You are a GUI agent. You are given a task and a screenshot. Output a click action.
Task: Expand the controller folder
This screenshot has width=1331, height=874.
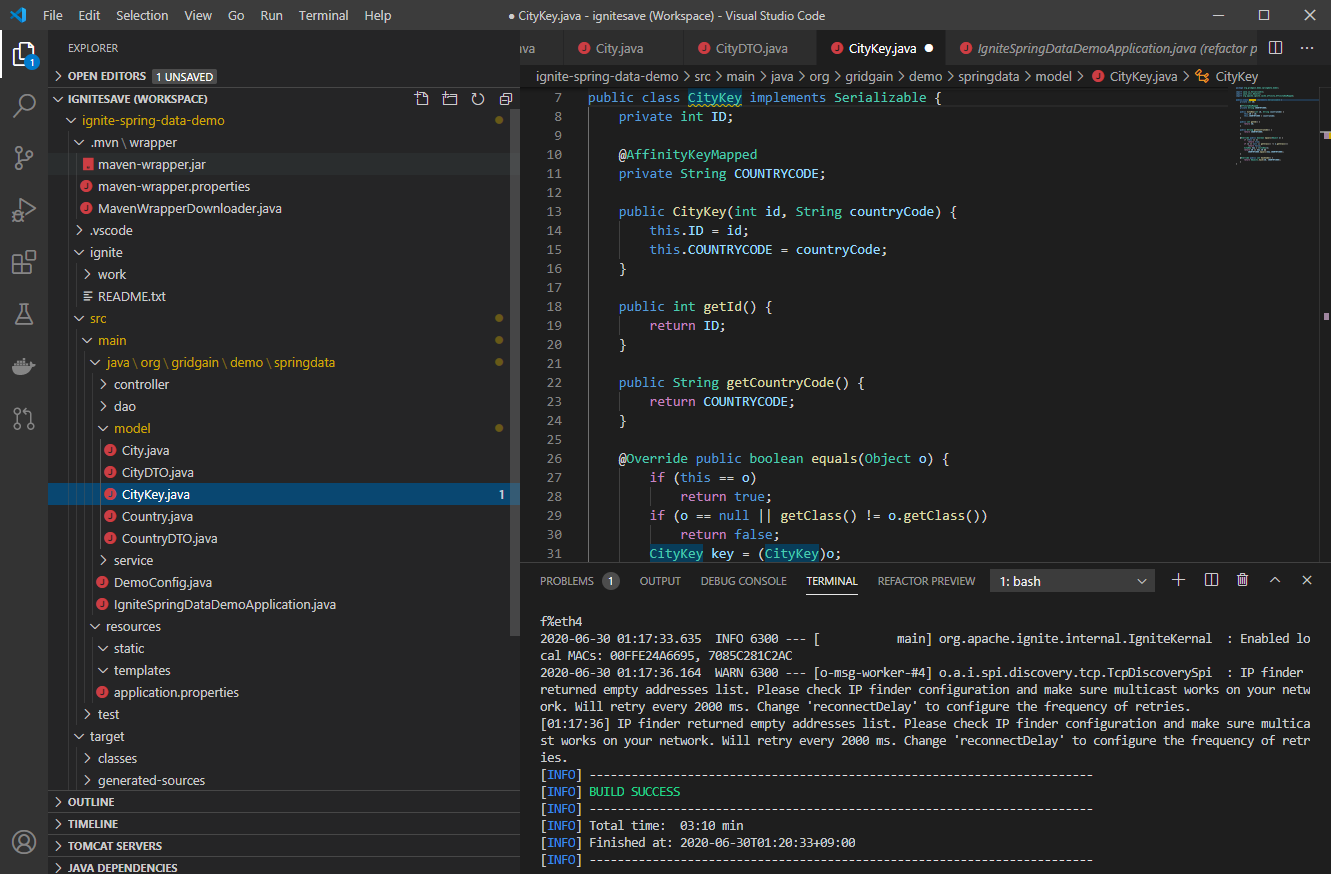coord(141,384)
